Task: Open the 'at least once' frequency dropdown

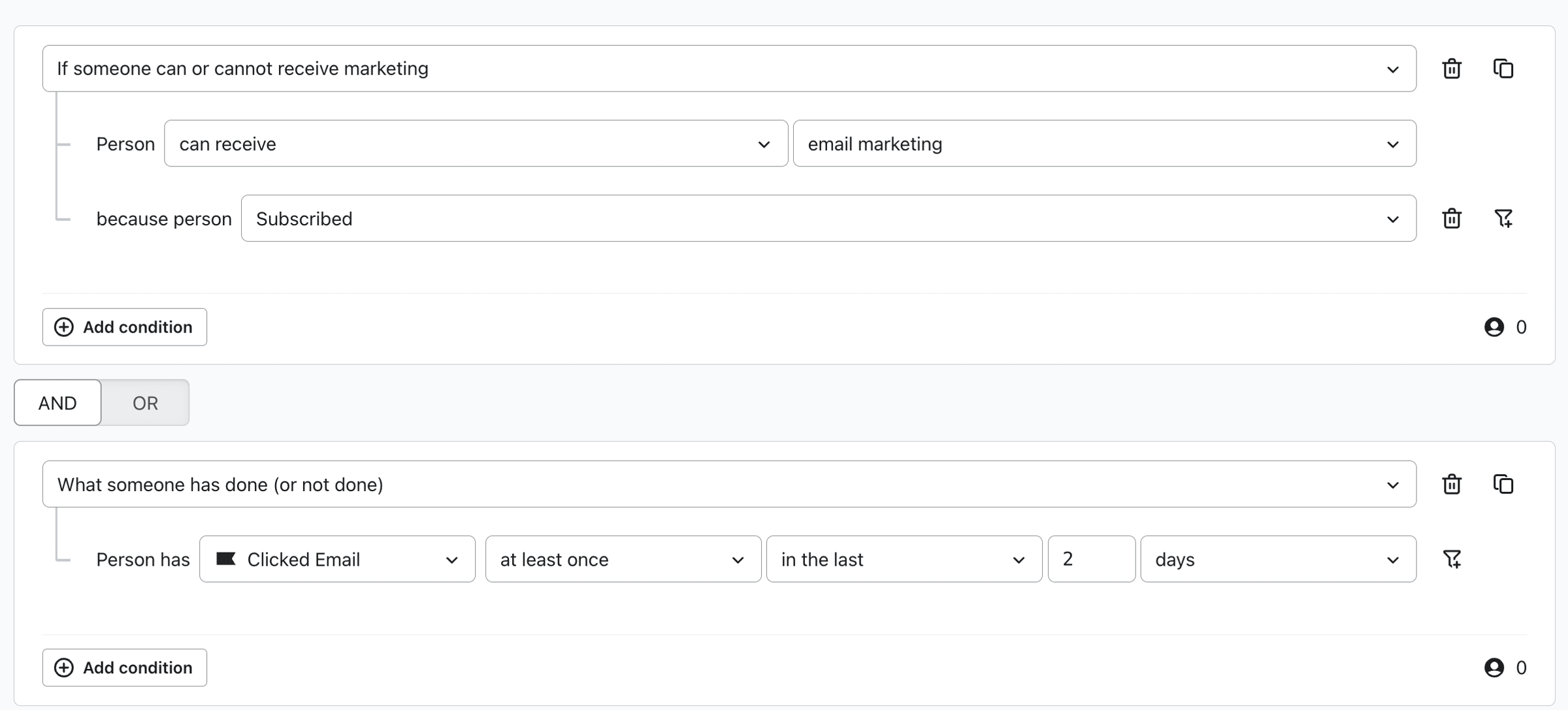Action: (x=622, y=559)
